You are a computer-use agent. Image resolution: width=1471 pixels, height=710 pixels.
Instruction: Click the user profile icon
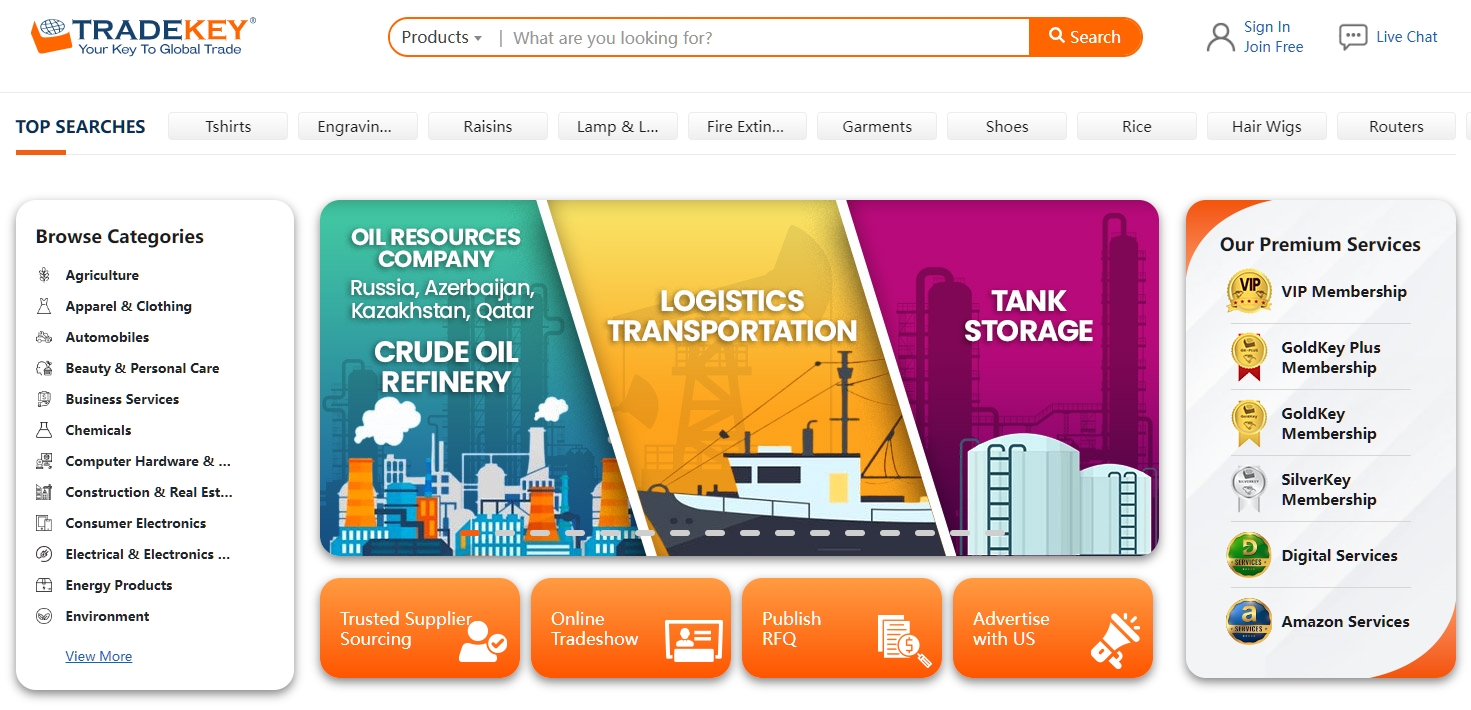1220,38
